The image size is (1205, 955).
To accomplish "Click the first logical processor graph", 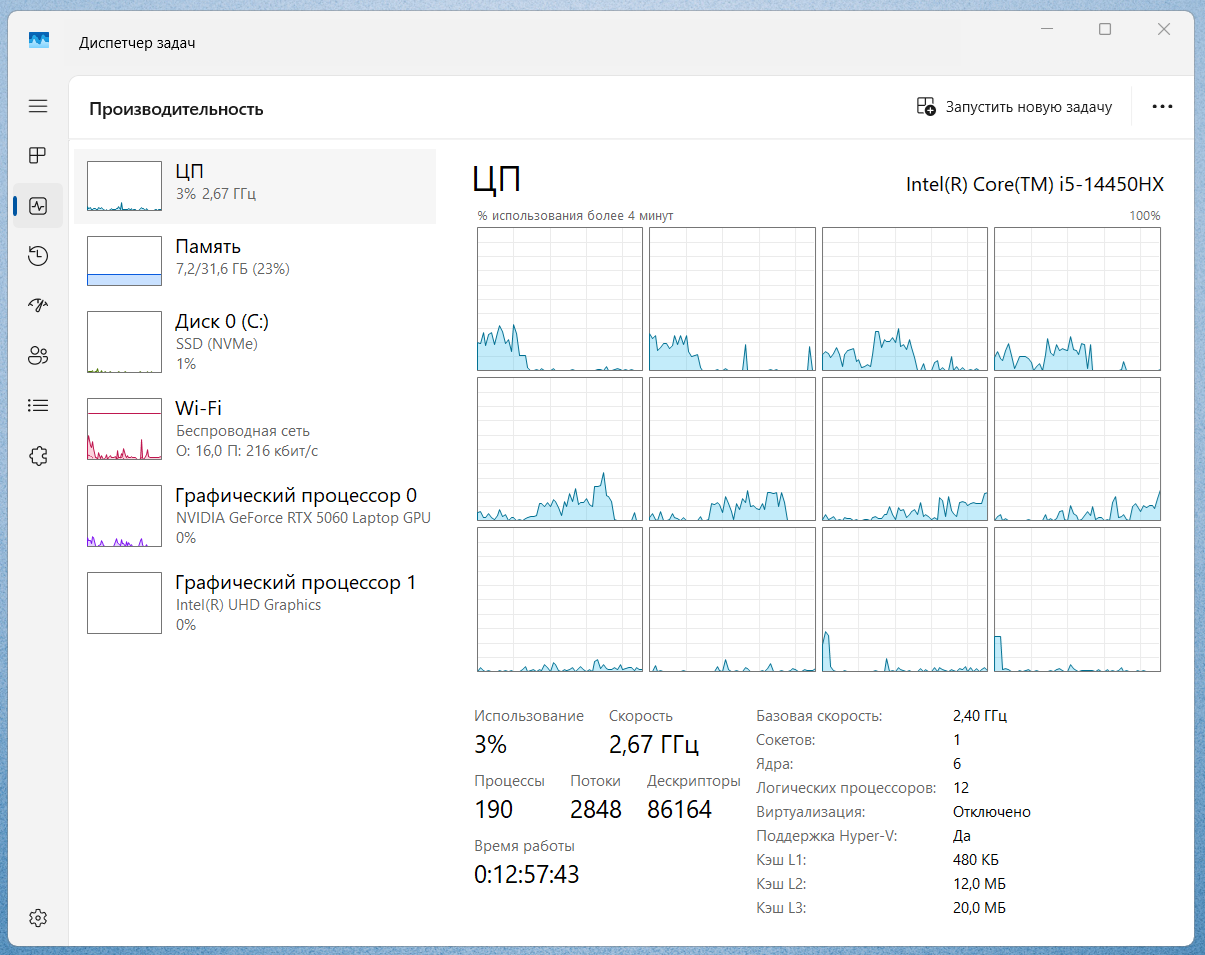I will tap(560, 299).
